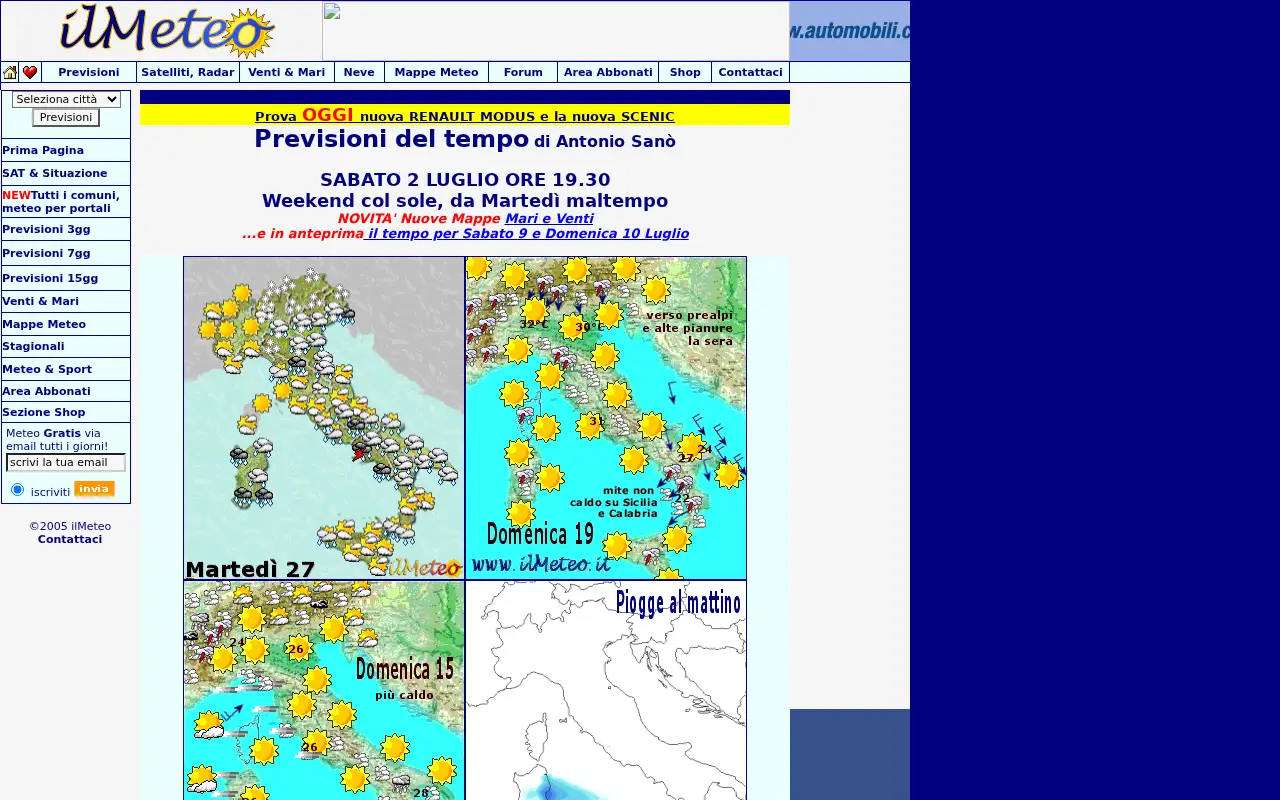1280x800 pixels.
Task: Select the iscriviti radio button
Action: 17,489
